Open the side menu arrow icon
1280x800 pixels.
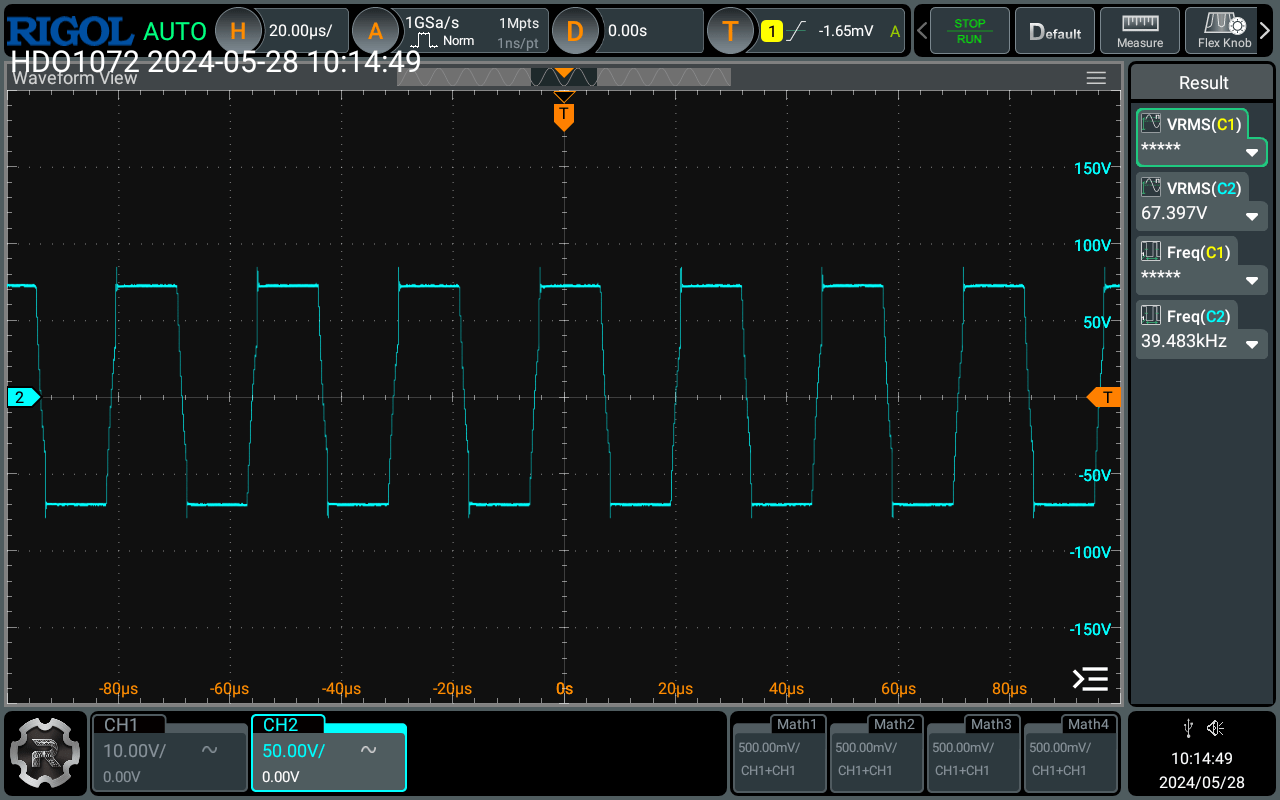tap(1090, 679)
